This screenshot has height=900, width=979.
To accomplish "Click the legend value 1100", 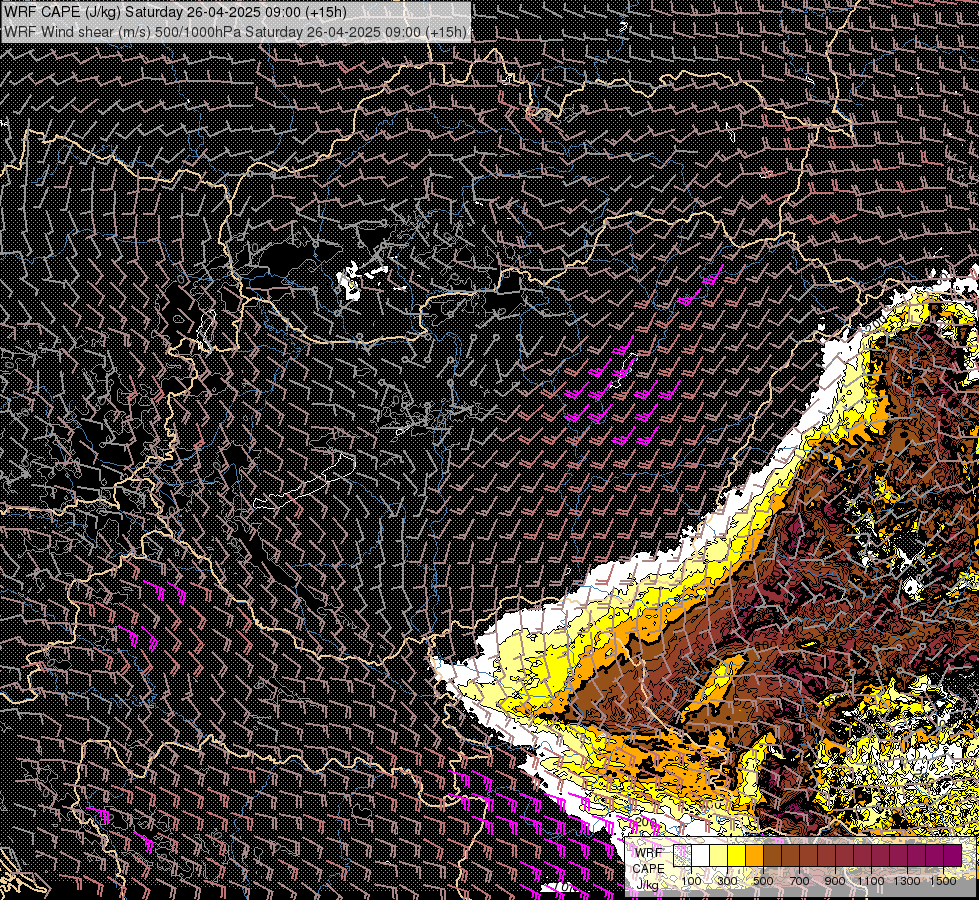I will pyautogui.click(x=871, y=881).
